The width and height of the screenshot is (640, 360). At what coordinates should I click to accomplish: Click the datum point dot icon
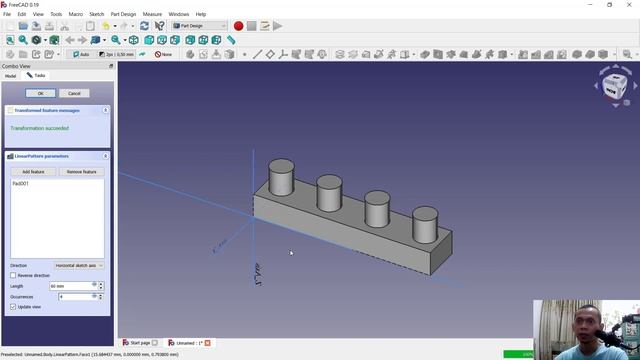click(x=244, y=54)
